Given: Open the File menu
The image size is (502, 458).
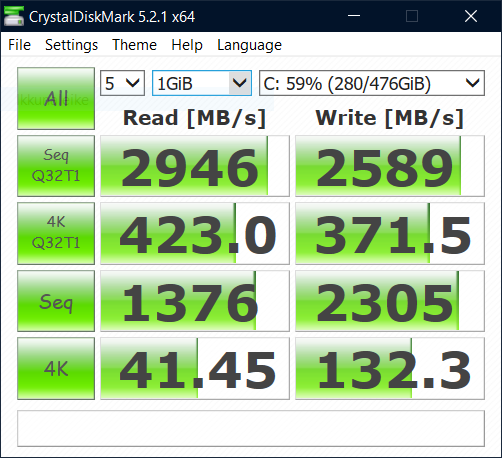Looking at the screenshot, I should (19, 45).
